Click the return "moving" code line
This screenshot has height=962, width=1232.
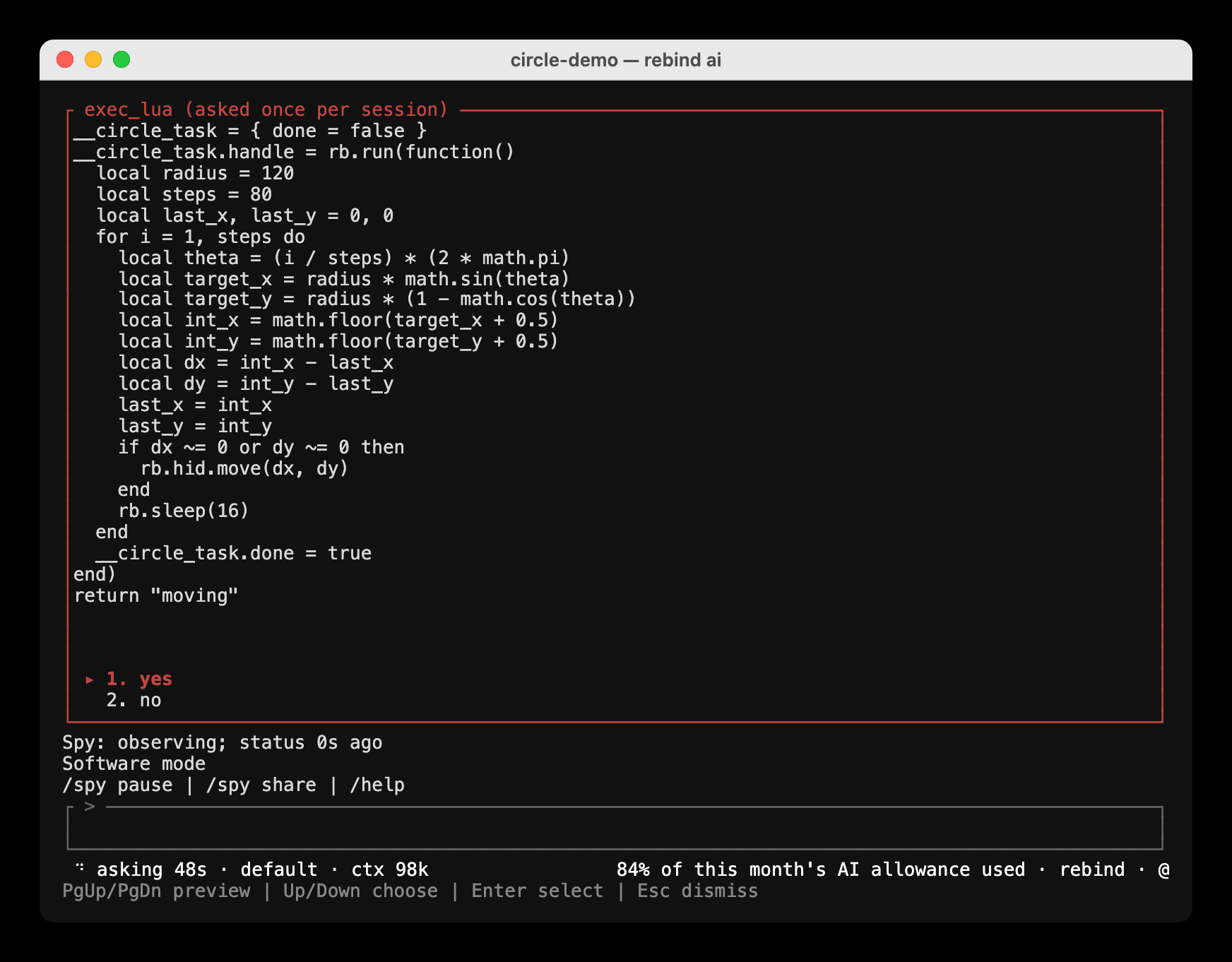click(156, 595)
